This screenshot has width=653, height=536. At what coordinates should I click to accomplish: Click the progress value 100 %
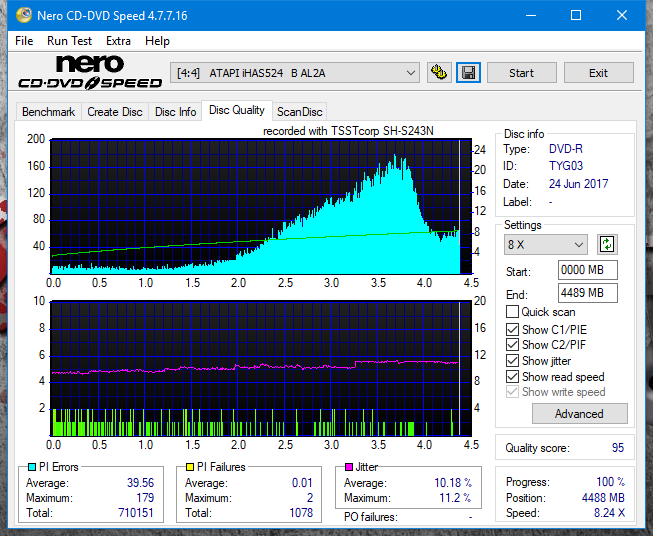point(611,482)
